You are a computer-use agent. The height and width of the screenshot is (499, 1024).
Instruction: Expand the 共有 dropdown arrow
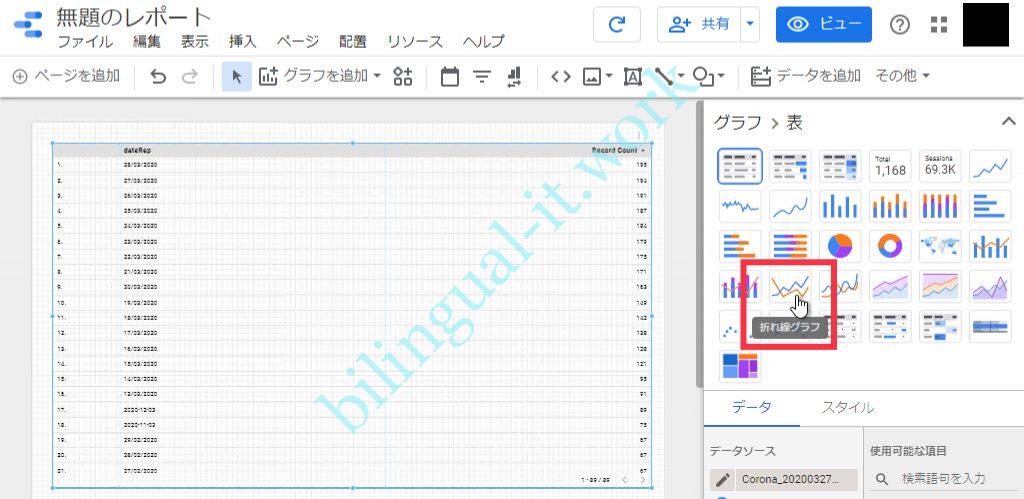click(750, 25)
